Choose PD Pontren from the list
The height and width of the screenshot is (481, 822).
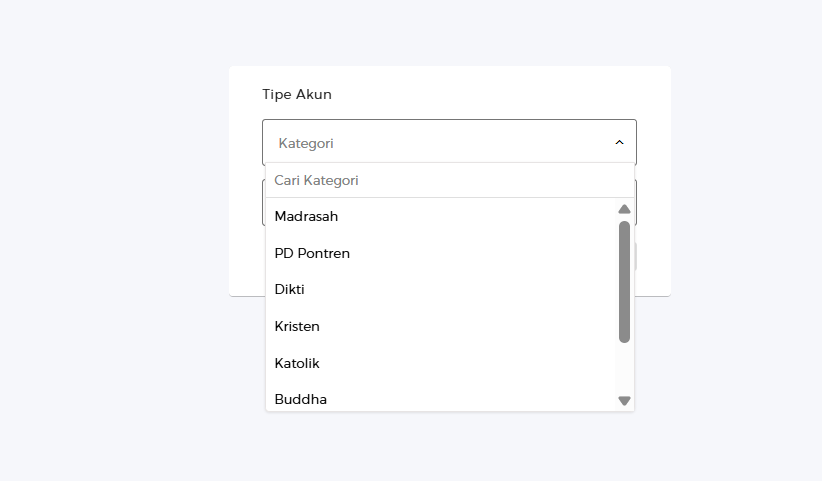click(312, 253)
